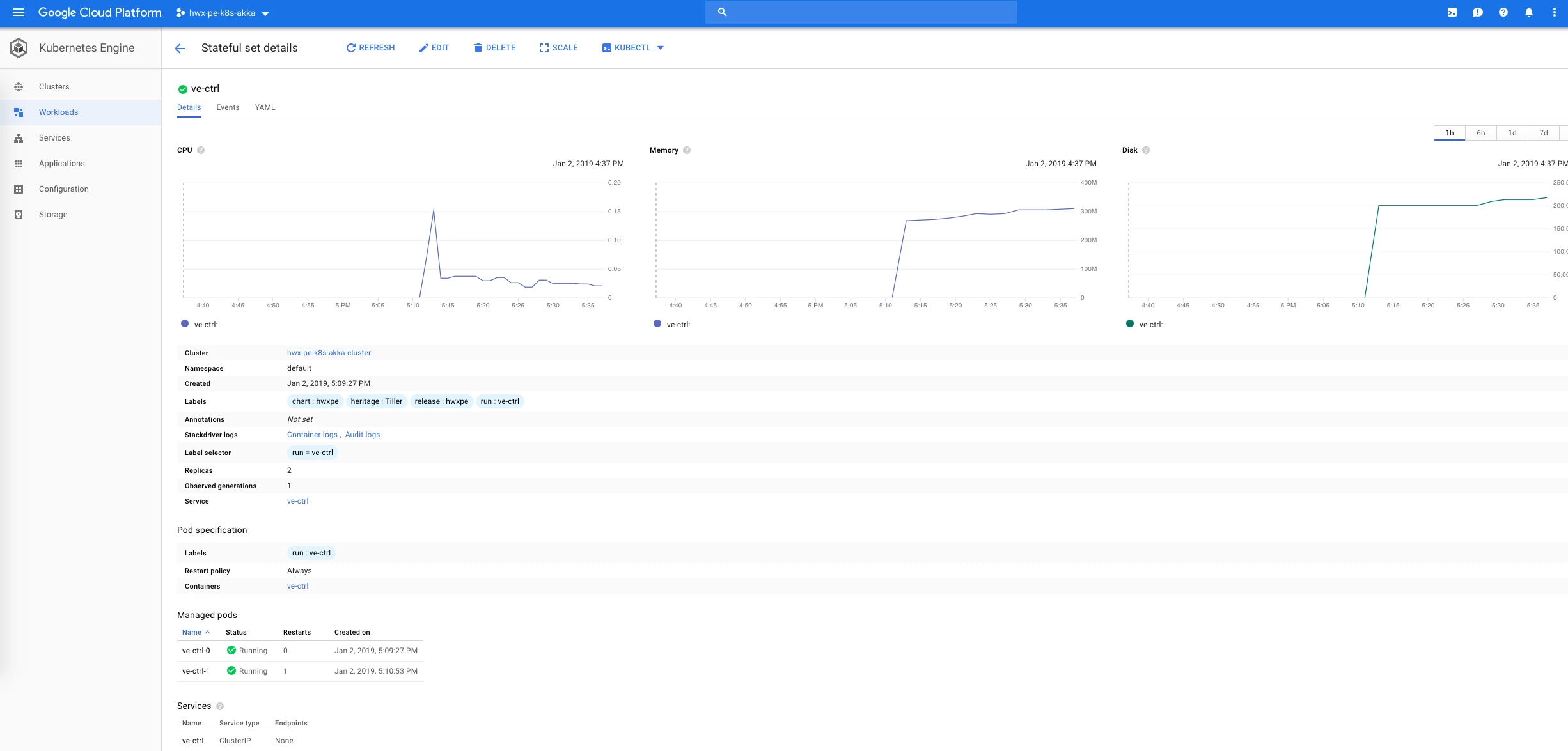Click the Disk chart ve-ctrl green legend dot
The height and width of the screenshot is (751, 1568).
pyautogui.click(x=1130, y=324)
